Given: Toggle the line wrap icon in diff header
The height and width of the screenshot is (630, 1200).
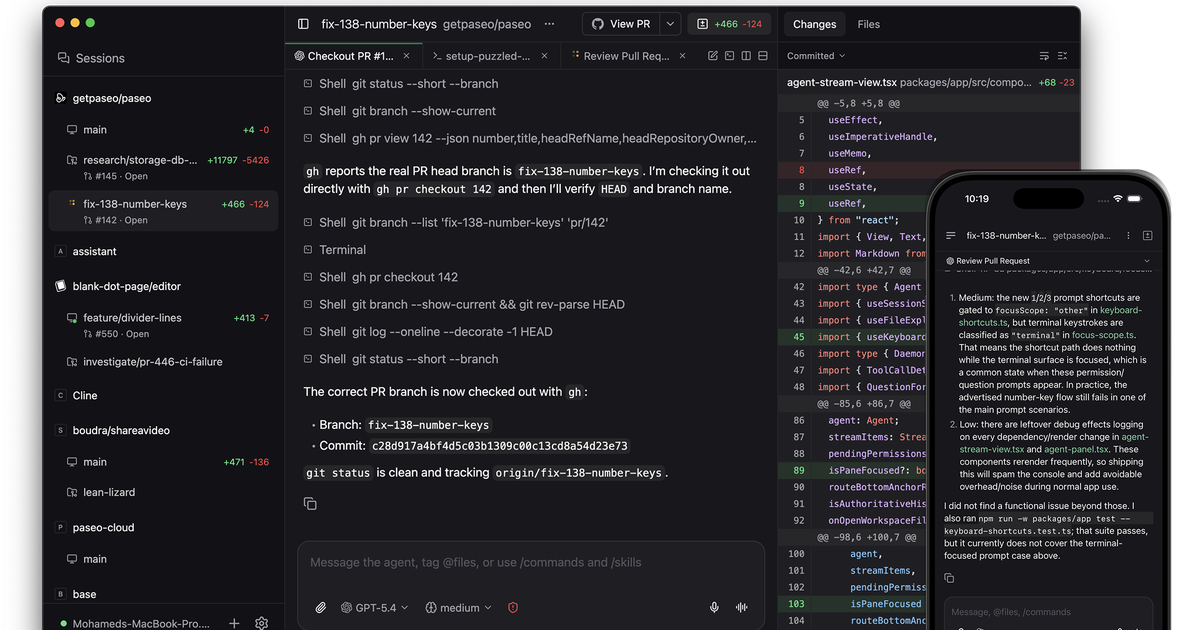Looking at the screenshot, I should (x=1044, y=56).
